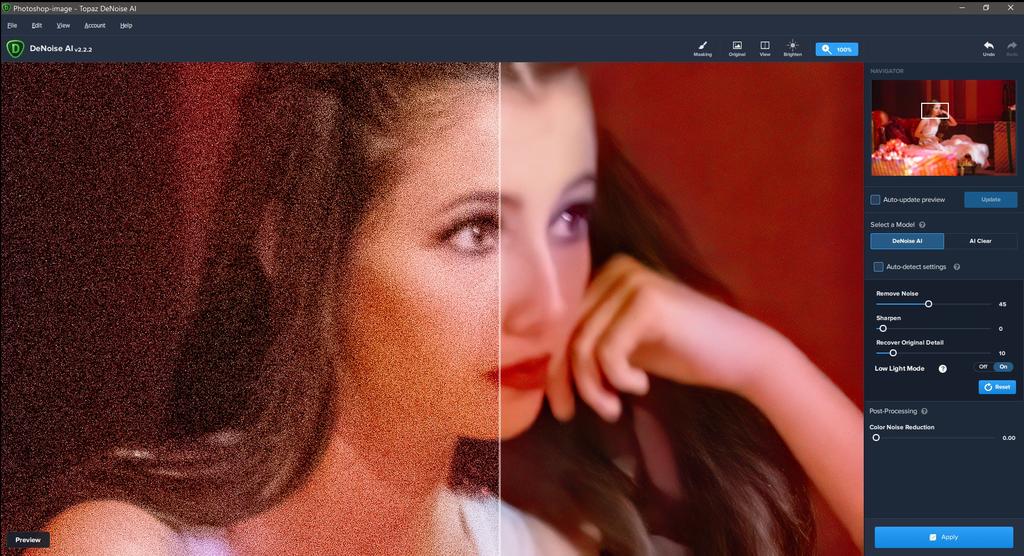Open the Help menu
The height and width of the screenshot is (556, 1024).
[126, 25]
